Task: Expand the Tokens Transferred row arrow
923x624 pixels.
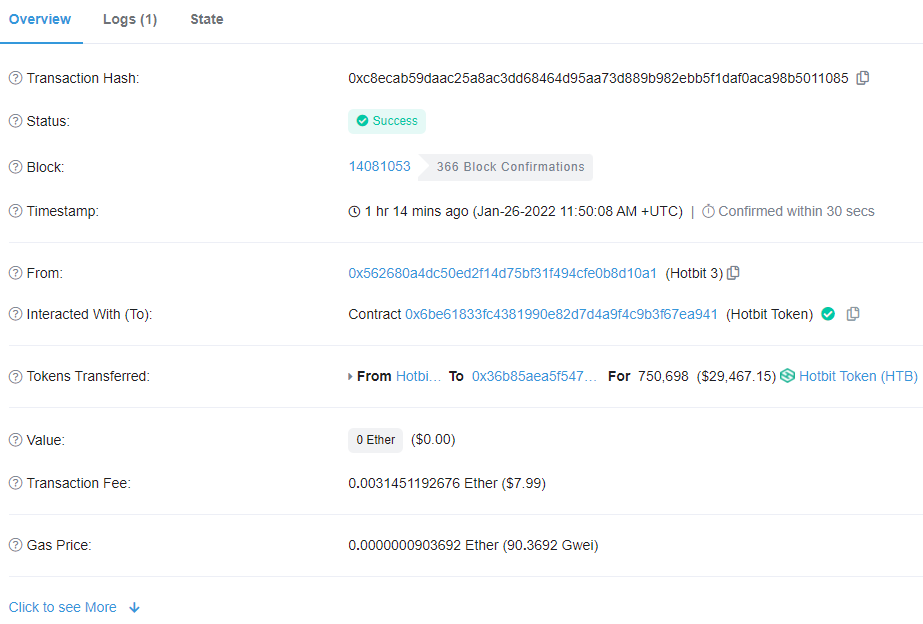Action: (350, 377)
